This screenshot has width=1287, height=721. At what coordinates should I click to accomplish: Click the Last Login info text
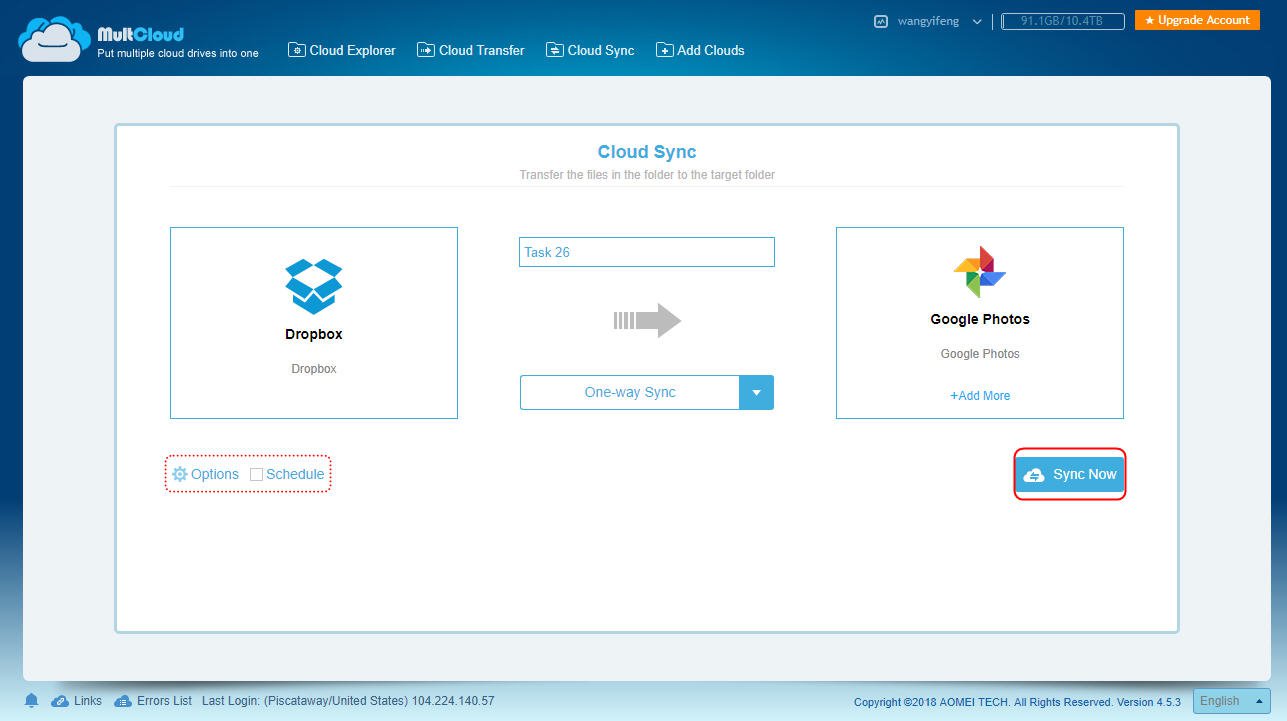(x=348, y=701)
